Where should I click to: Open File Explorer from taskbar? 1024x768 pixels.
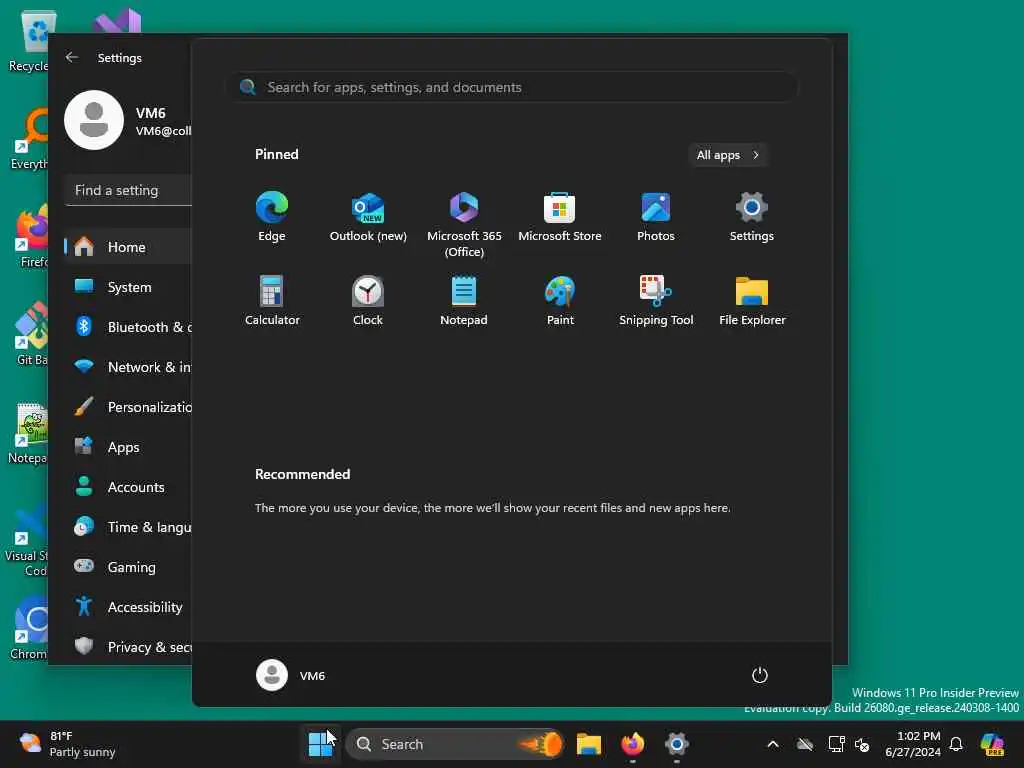coord(588,744)
